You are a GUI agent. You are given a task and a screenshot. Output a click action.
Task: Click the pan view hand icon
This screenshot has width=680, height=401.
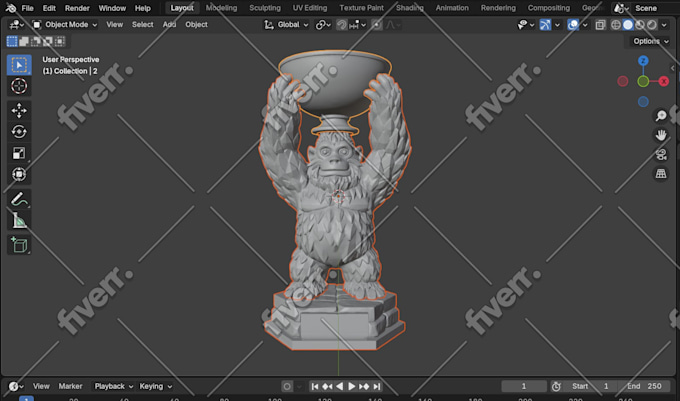pos(661,135)
